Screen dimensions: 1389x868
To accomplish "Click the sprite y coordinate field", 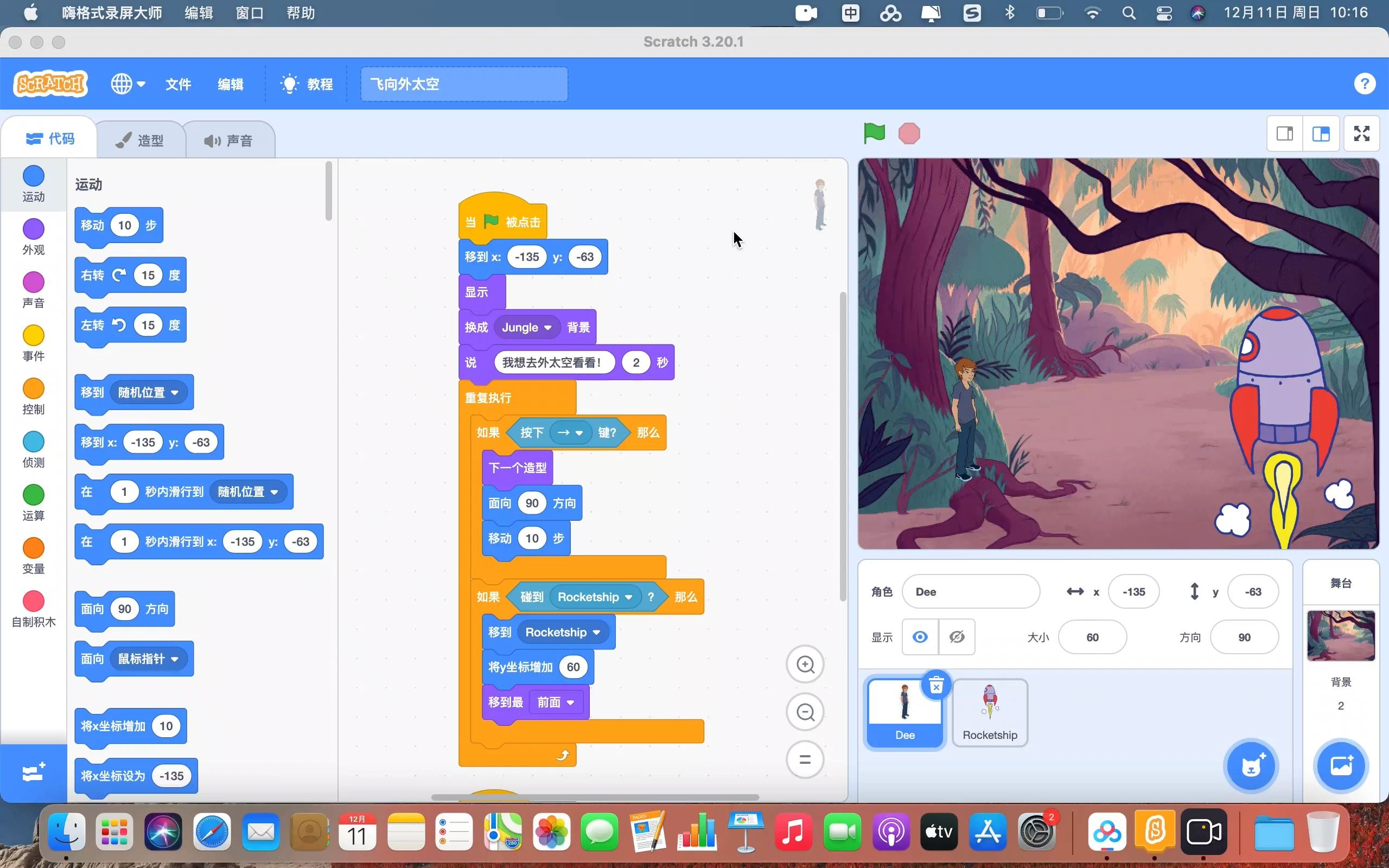I will click(x=1253, y=592).
